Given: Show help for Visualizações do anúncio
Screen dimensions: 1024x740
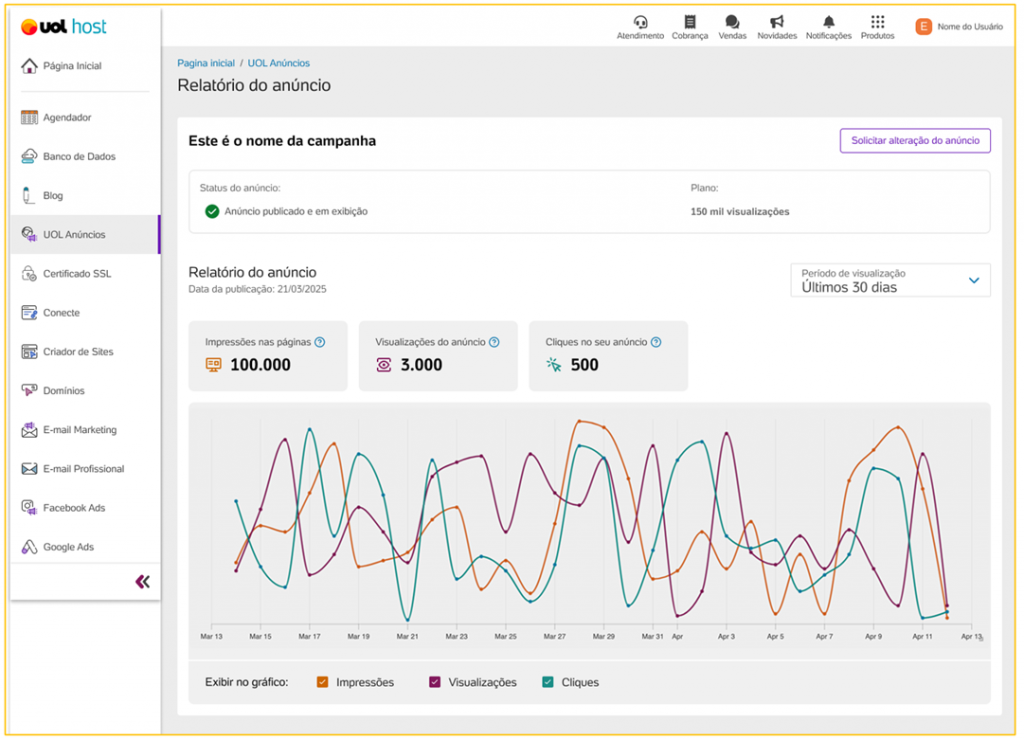Looking at the screenshot, I should click(x=494, y=342).
